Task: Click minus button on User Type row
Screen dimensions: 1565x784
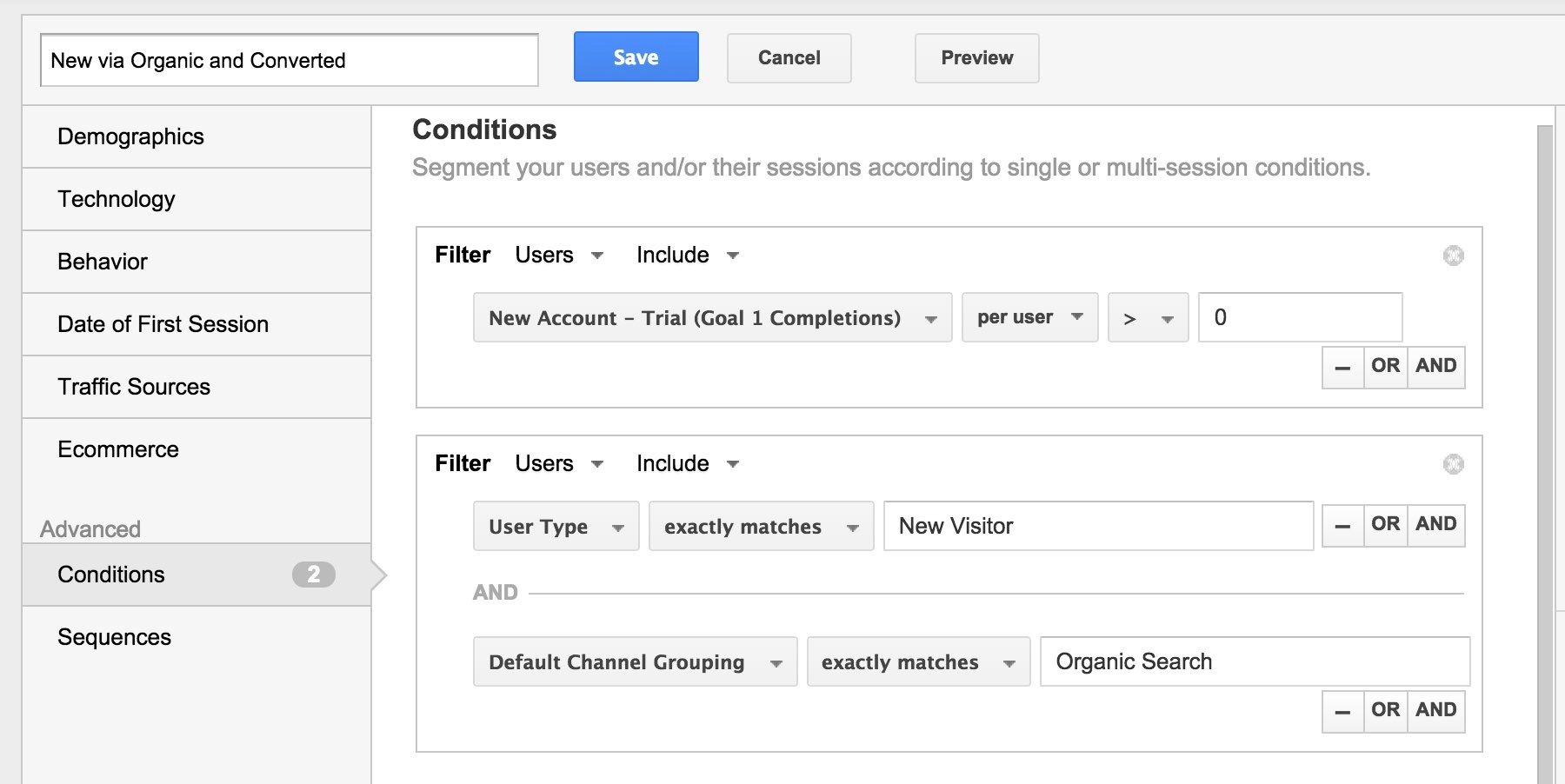Action: pos(1342,525)
